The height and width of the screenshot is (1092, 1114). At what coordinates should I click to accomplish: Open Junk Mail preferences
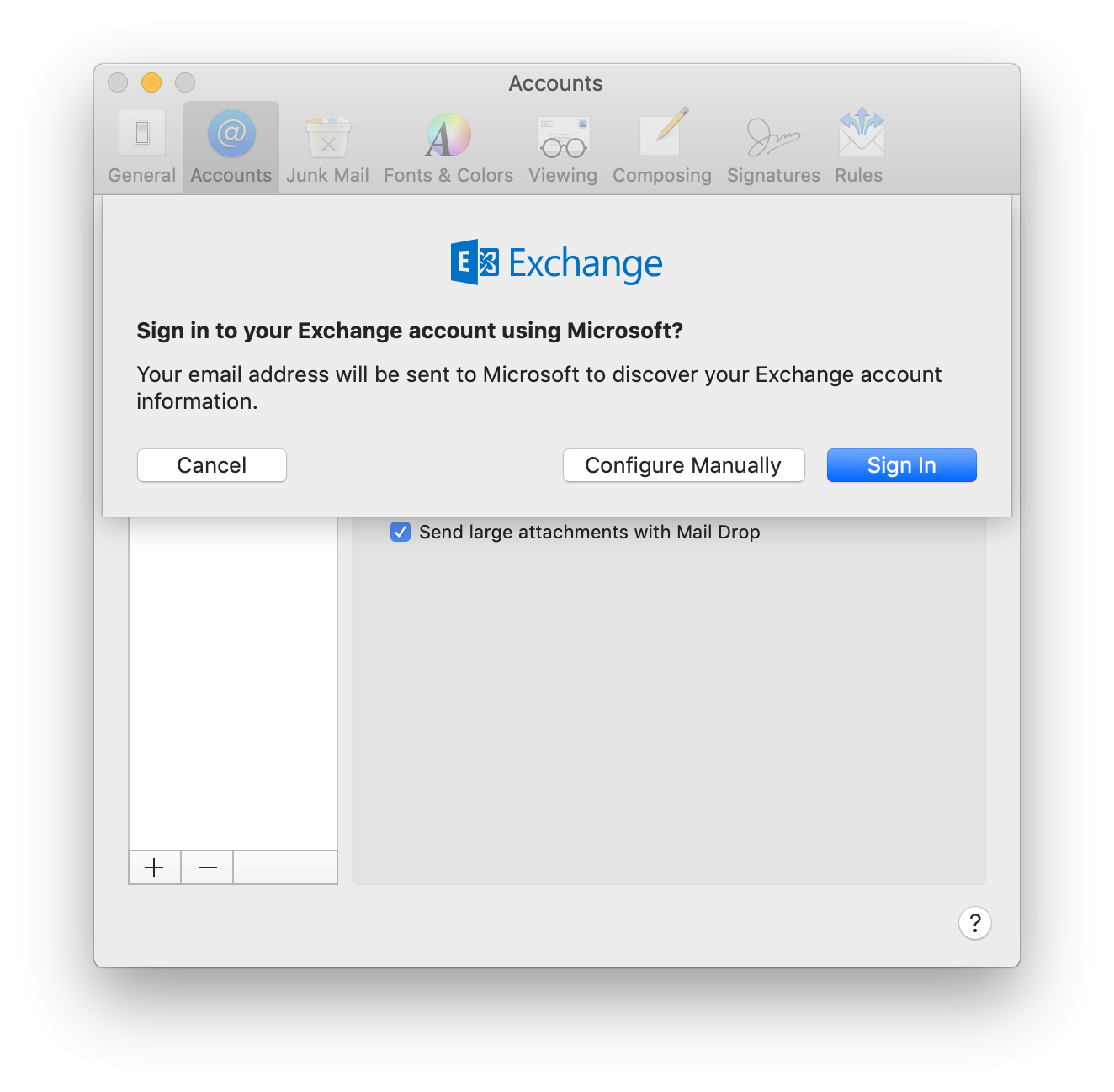point(327,147)
